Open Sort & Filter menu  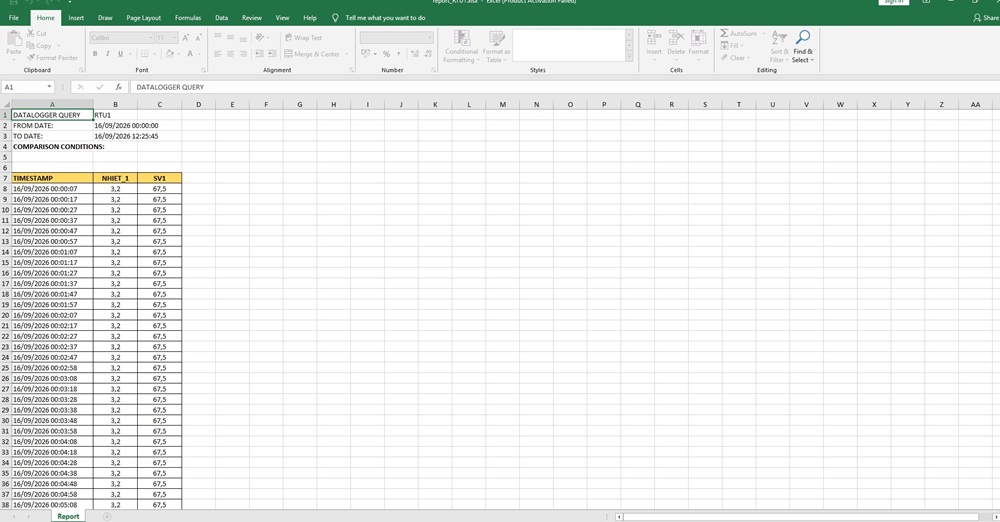point(779,47)
